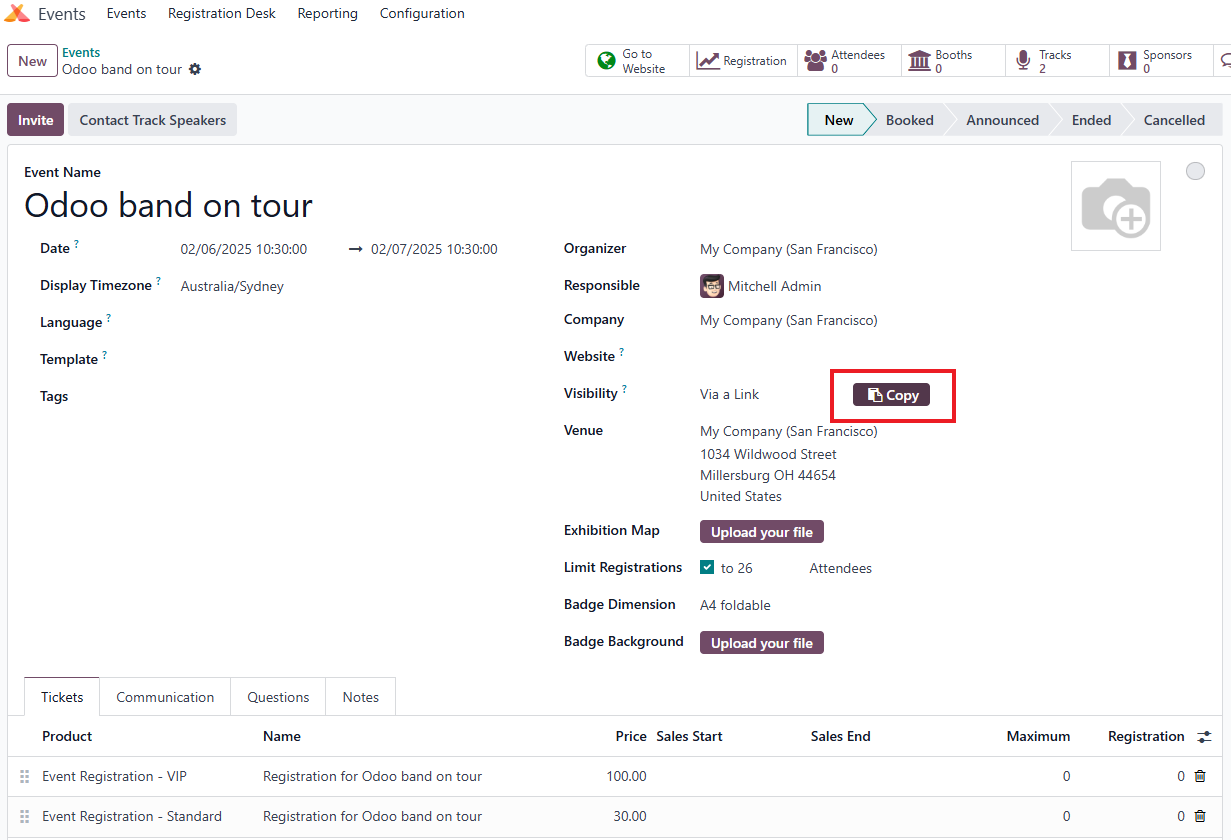Switch to the Notes tab
The image size is (1231, 840).
(x=361, y=697)
